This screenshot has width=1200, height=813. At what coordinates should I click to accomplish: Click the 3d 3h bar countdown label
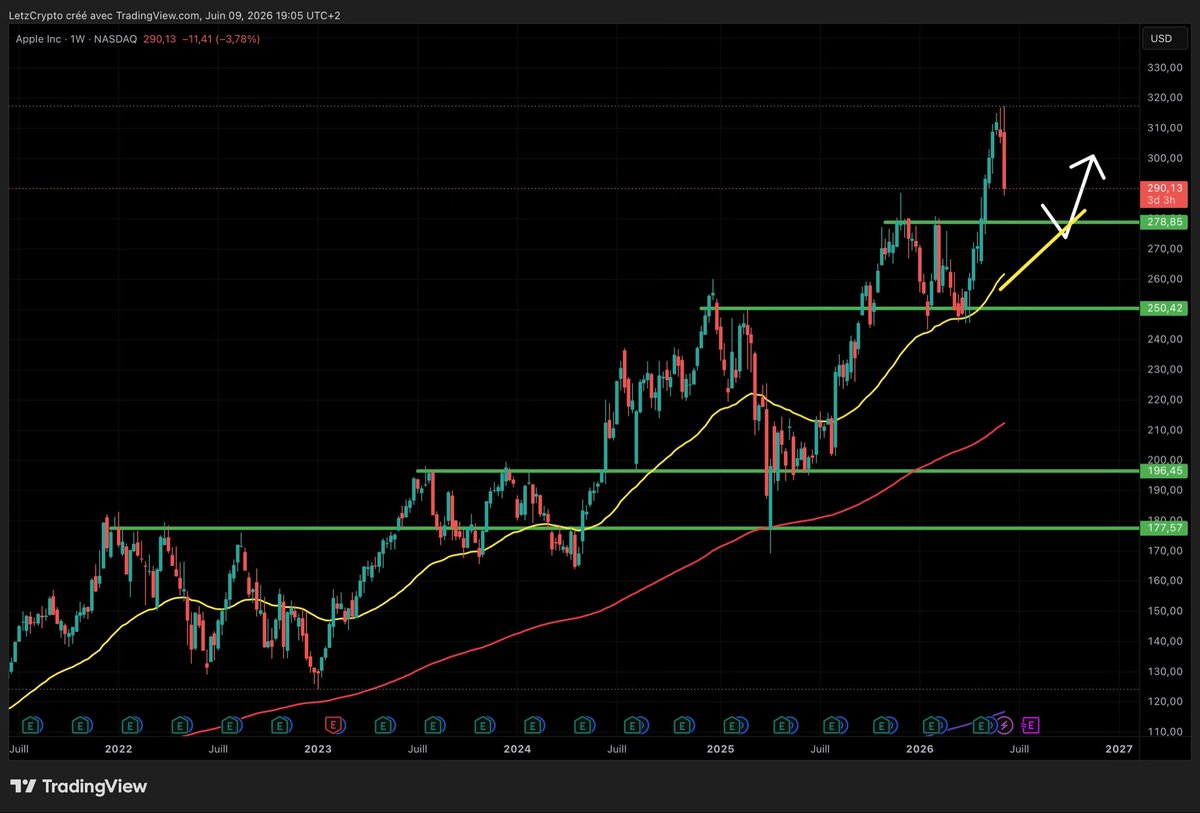1164,201
